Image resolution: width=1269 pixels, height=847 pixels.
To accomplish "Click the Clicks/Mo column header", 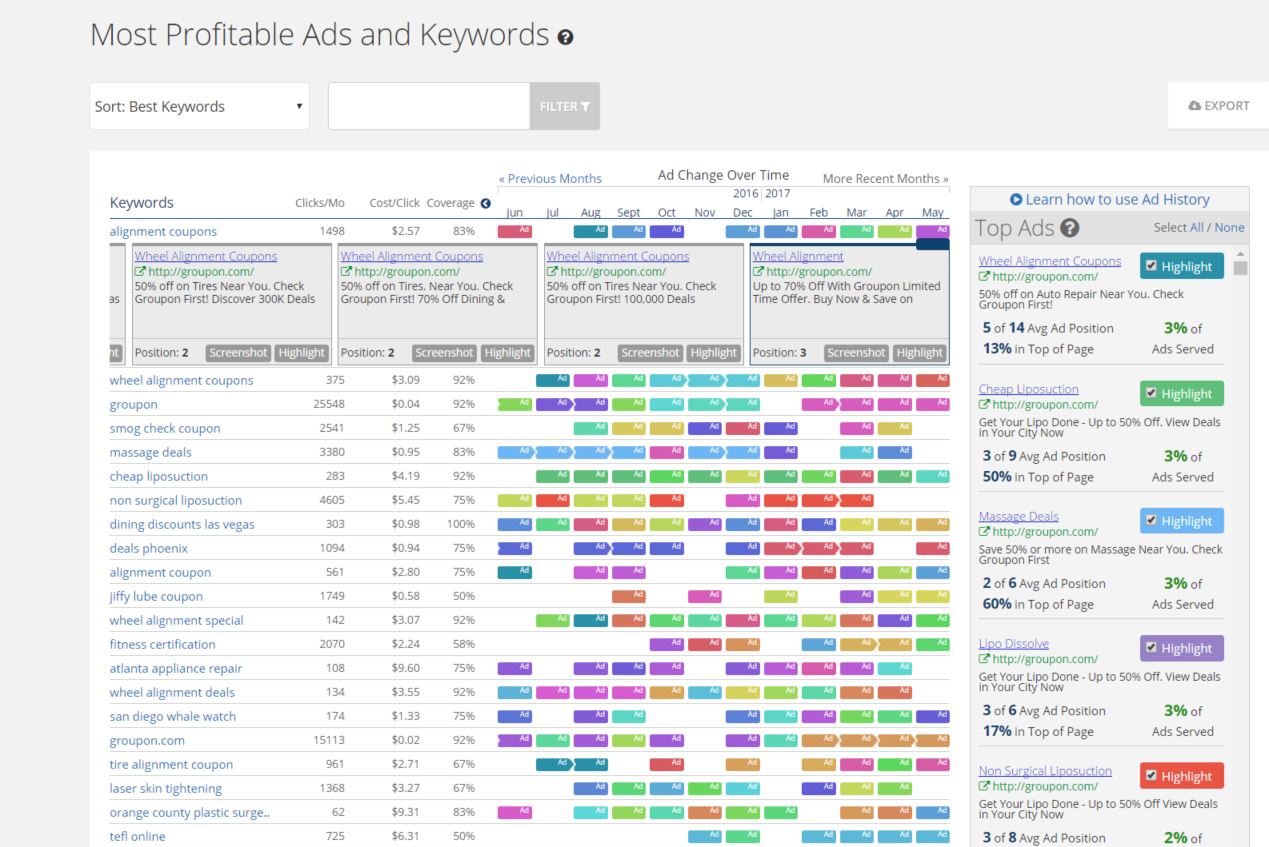I will coord(320,202).
